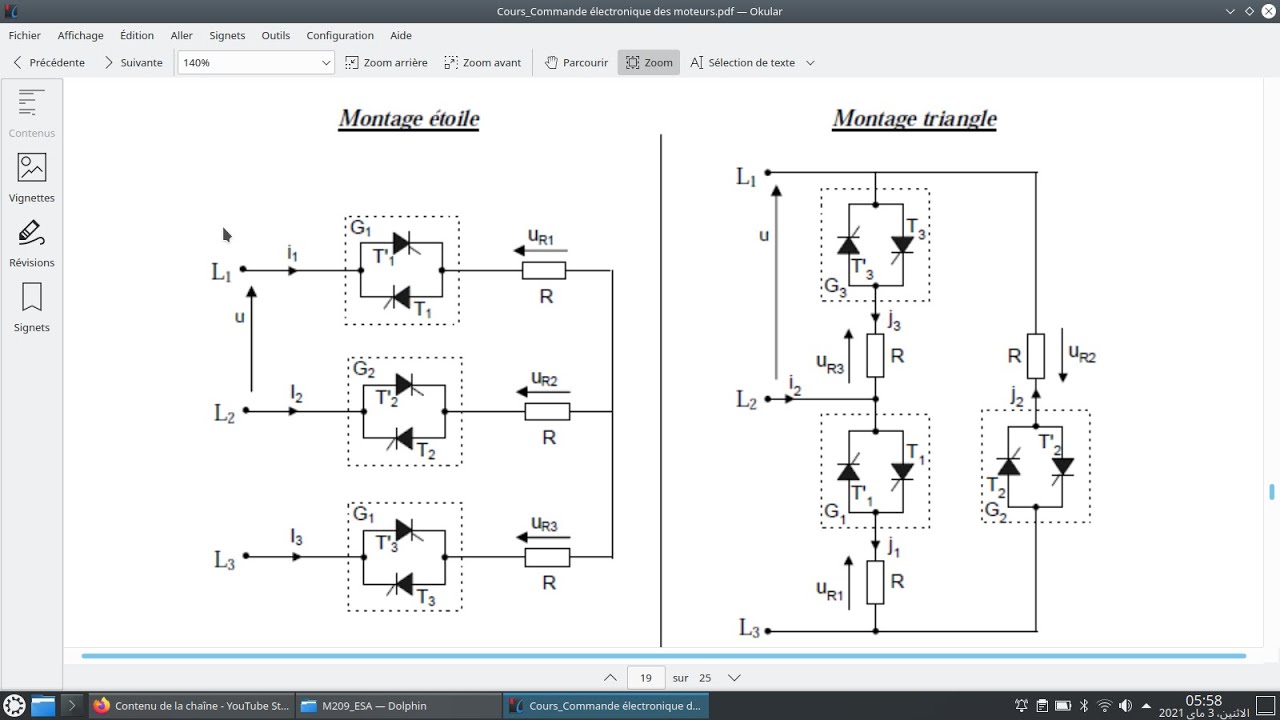The height and width of the screenshot is (720, 1280).
Task: Edit the current page number field
Action: [x=646, y=677]
